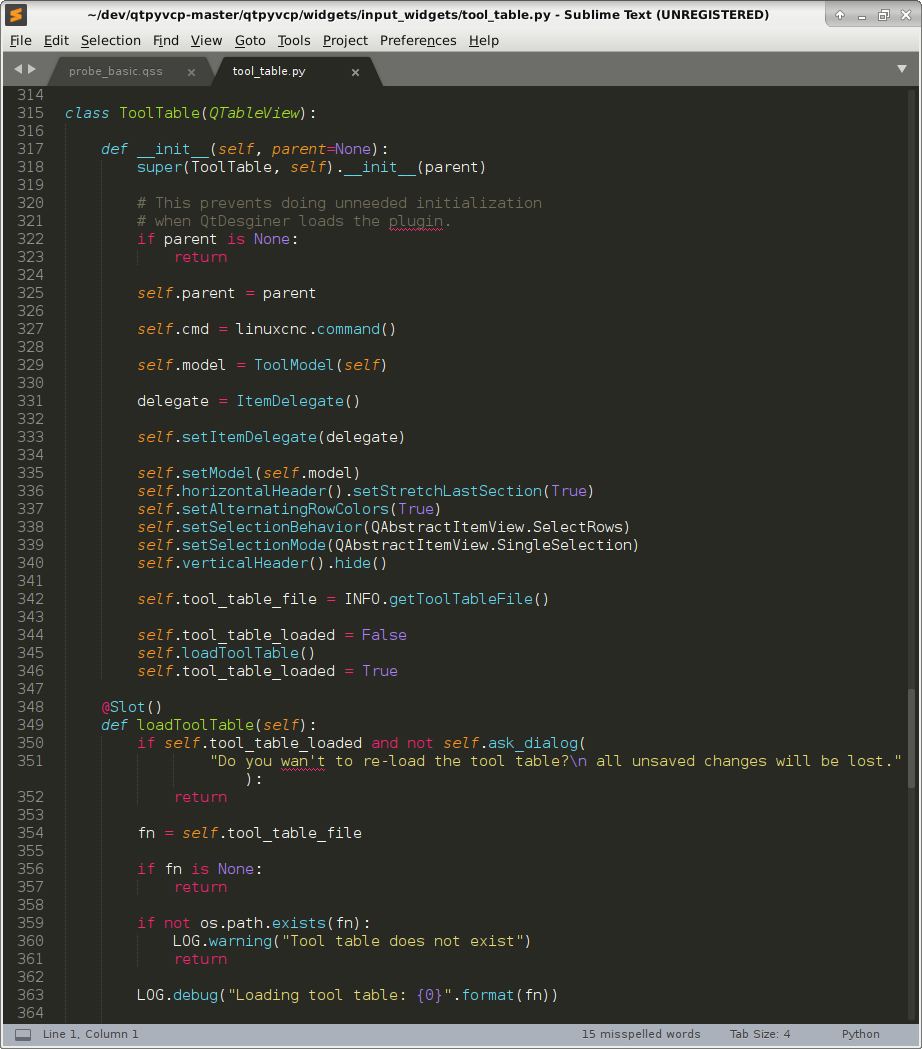This screenshot has height=1049, width=922.
Task: Open the Project menu
Action: (345, 41)
